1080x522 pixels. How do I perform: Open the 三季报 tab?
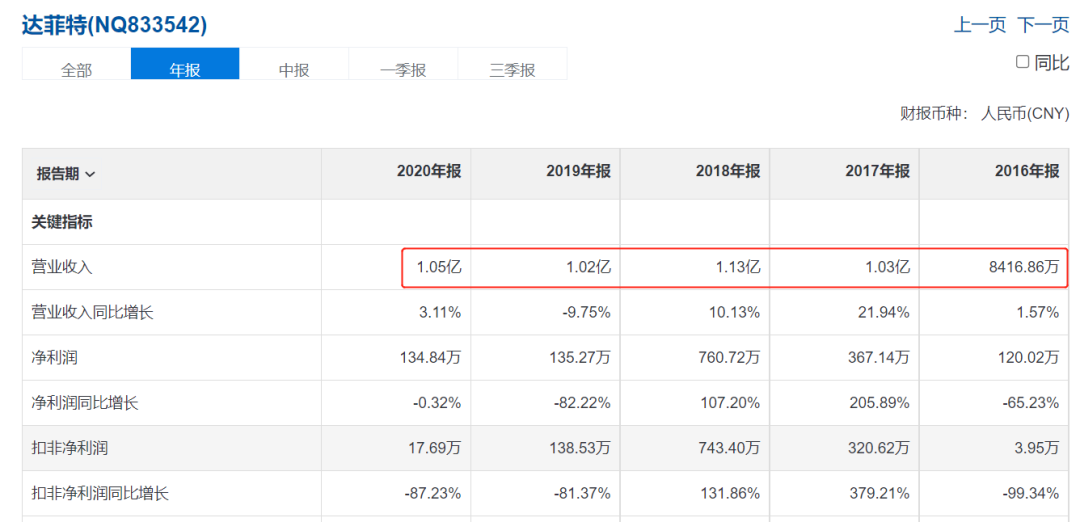[x=512, y=70]
